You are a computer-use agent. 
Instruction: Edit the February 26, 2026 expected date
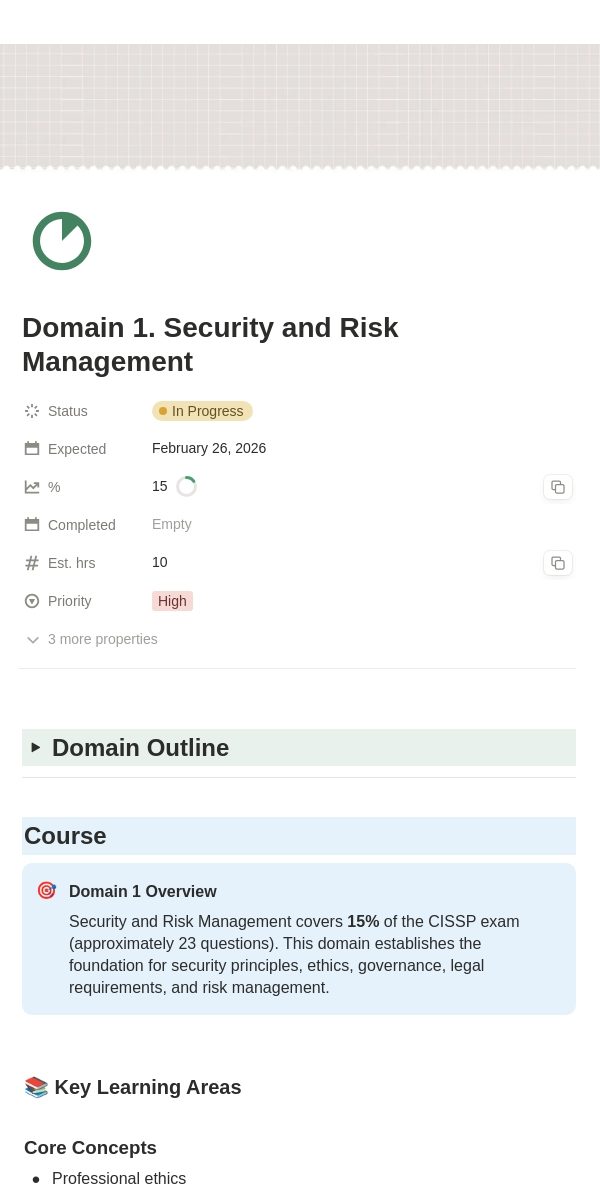pos(209,448)
